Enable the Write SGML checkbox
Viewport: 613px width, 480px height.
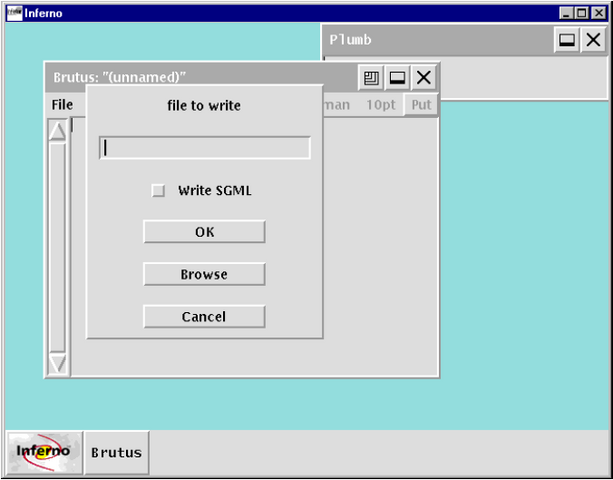coord(158,191)
